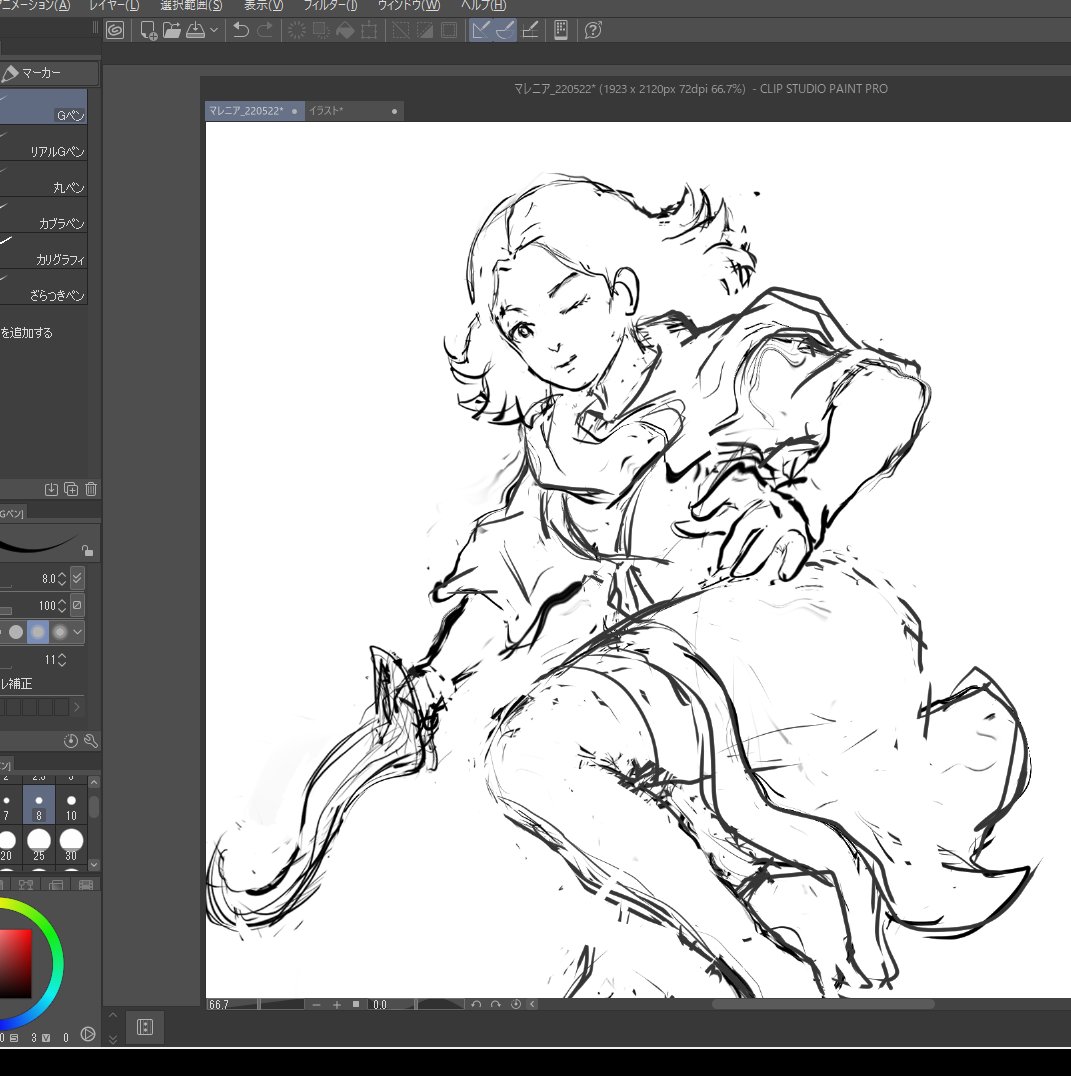Select the マーカー sub tool group

[48, 73]
